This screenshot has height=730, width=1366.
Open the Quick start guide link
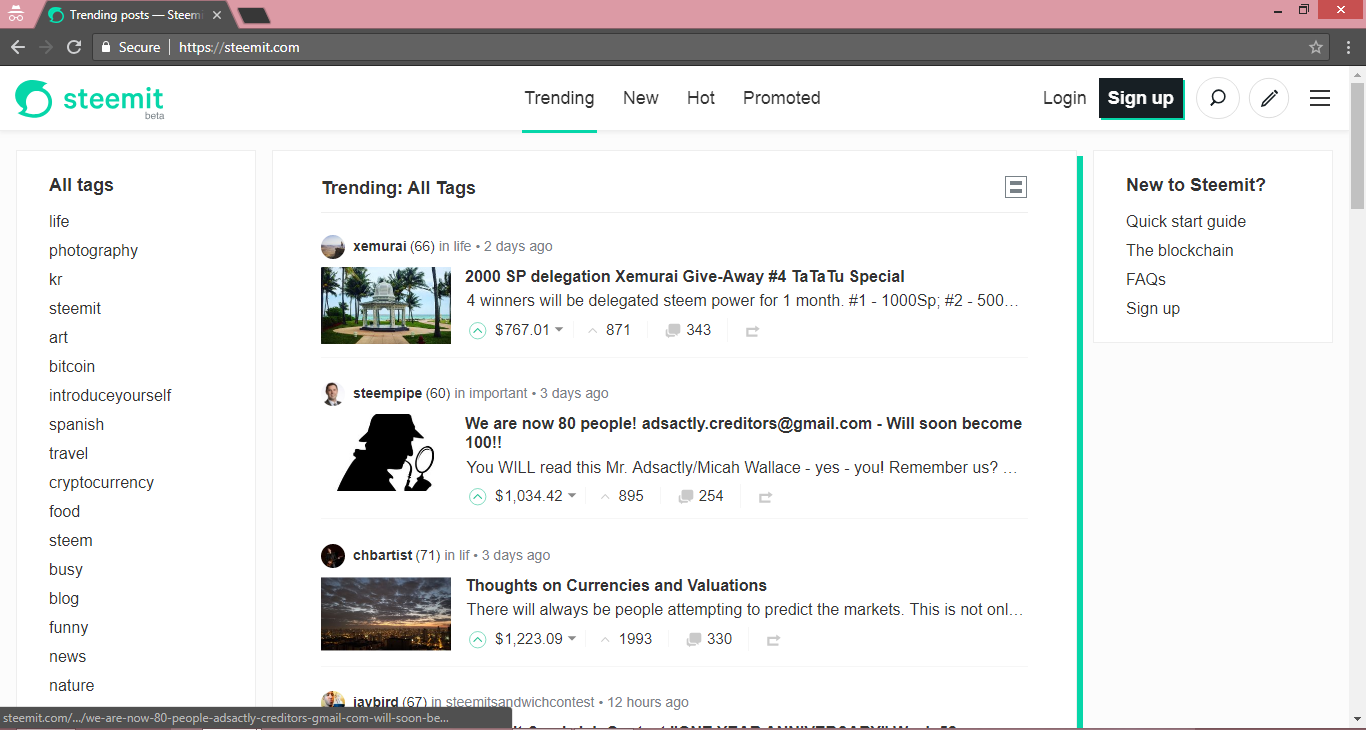[x=1186, y=221]
